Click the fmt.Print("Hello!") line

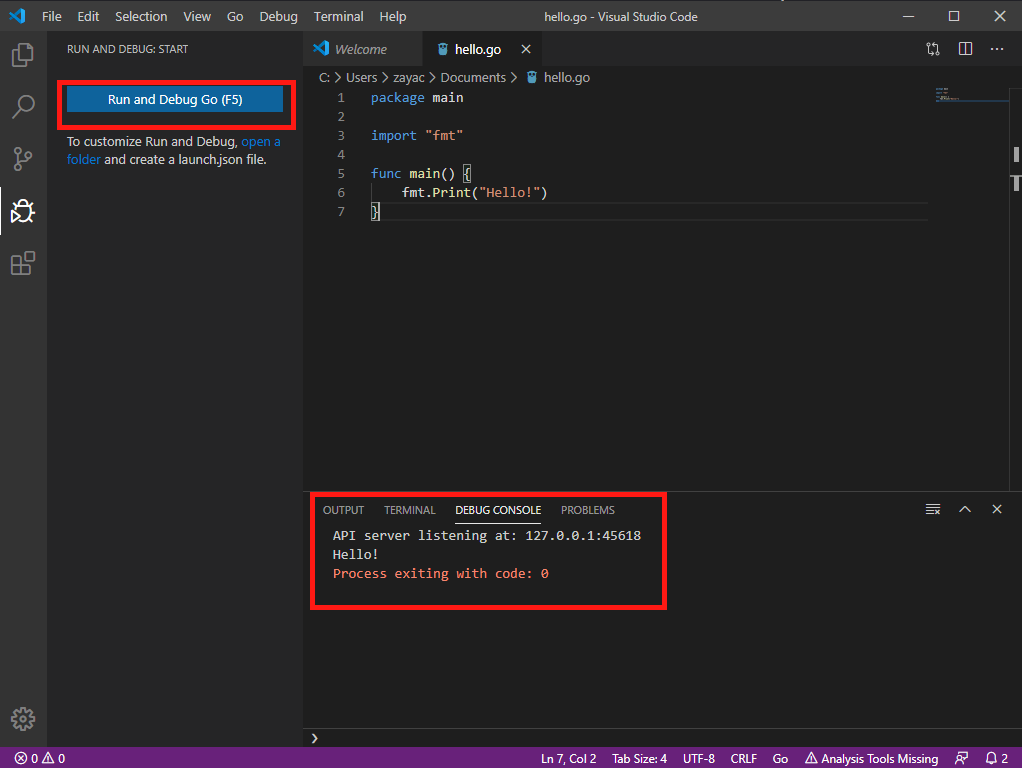tap(474, 192)
